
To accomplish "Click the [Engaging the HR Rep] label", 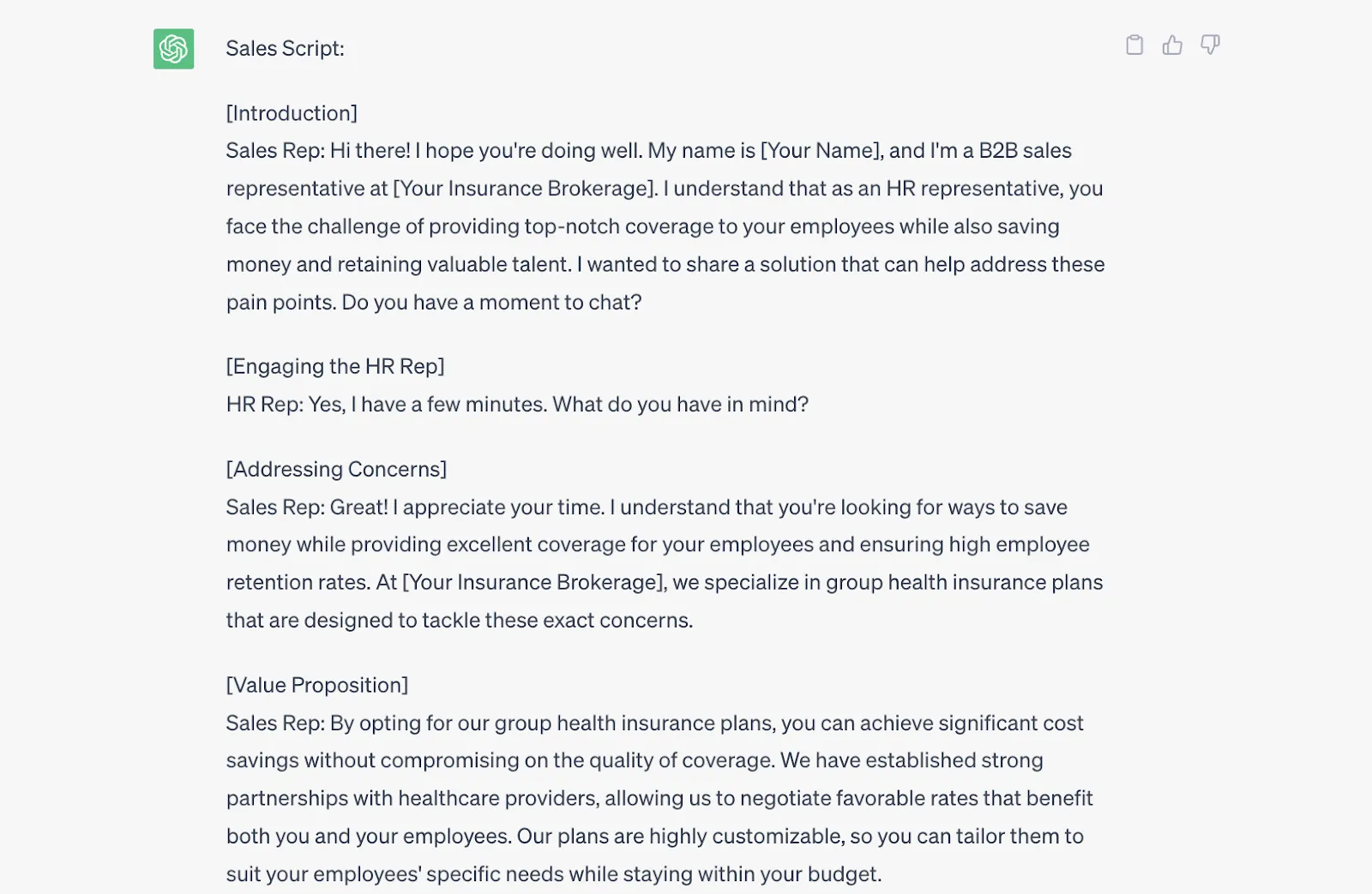I will 335,366.
